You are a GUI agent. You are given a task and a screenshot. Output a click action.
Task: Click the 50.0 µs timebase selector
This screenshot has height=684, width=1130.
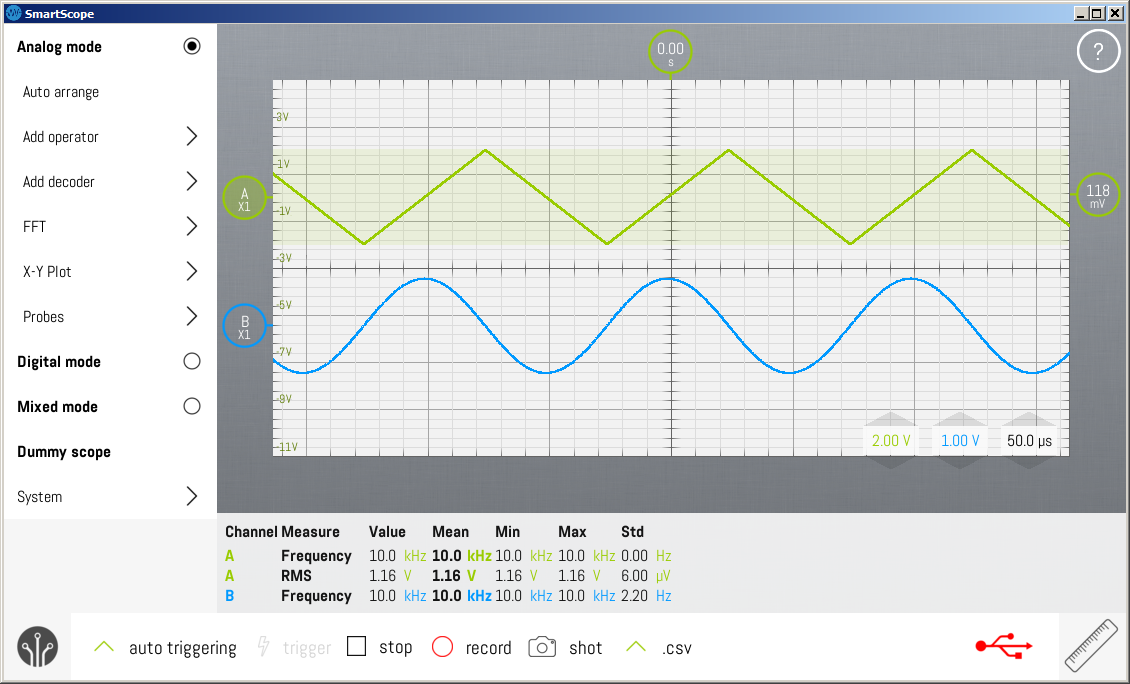click(x=1029, y=440)
